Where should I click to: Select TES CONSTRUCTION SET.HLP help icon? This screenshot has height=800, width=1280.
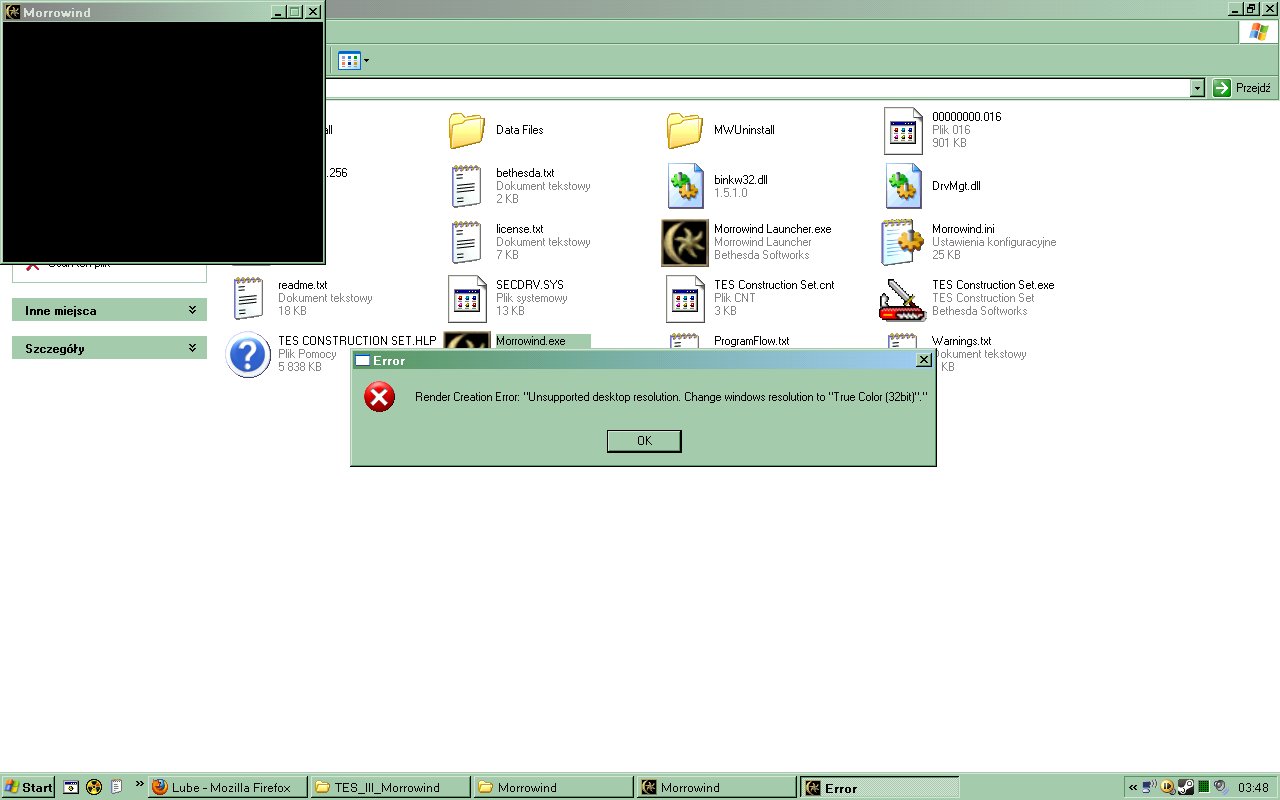(x=248, y=354)
